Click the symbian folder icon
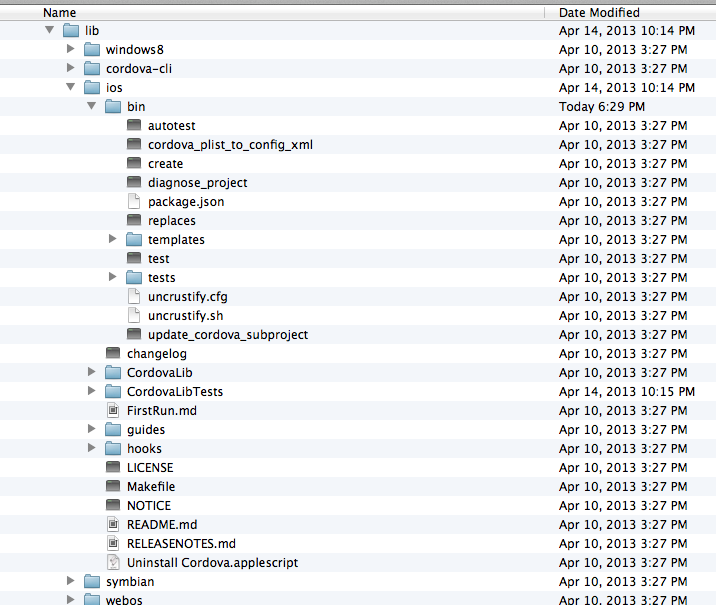The height and width of the screenshot is (605, 716). [92, 581]
